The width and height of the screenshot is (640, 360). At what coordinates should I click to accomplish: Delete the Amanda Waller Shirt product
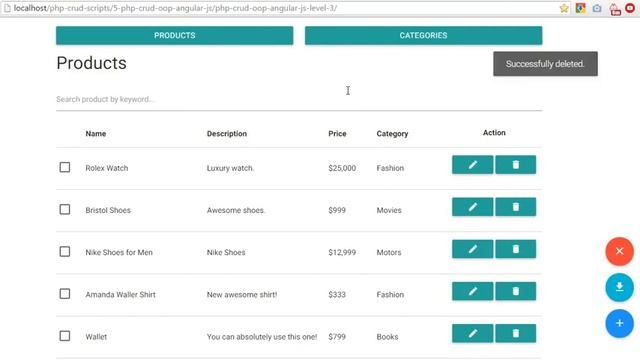coord(516,291)
